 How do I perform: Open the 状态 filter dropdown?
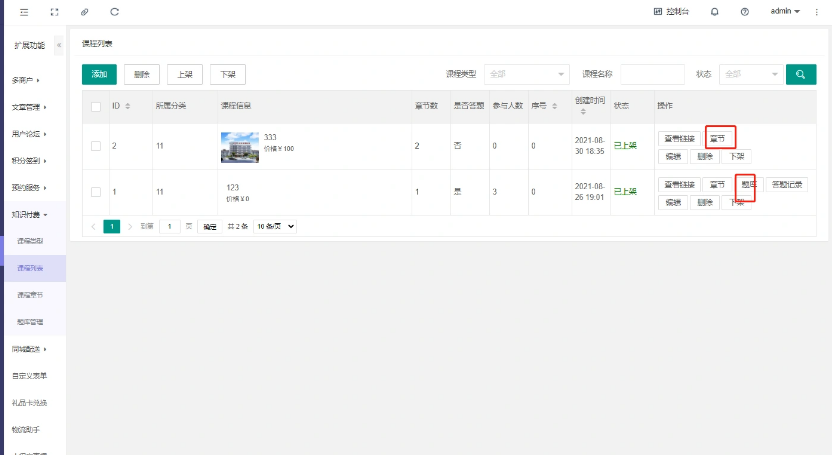pyautogui.click(x=750, y=74)
